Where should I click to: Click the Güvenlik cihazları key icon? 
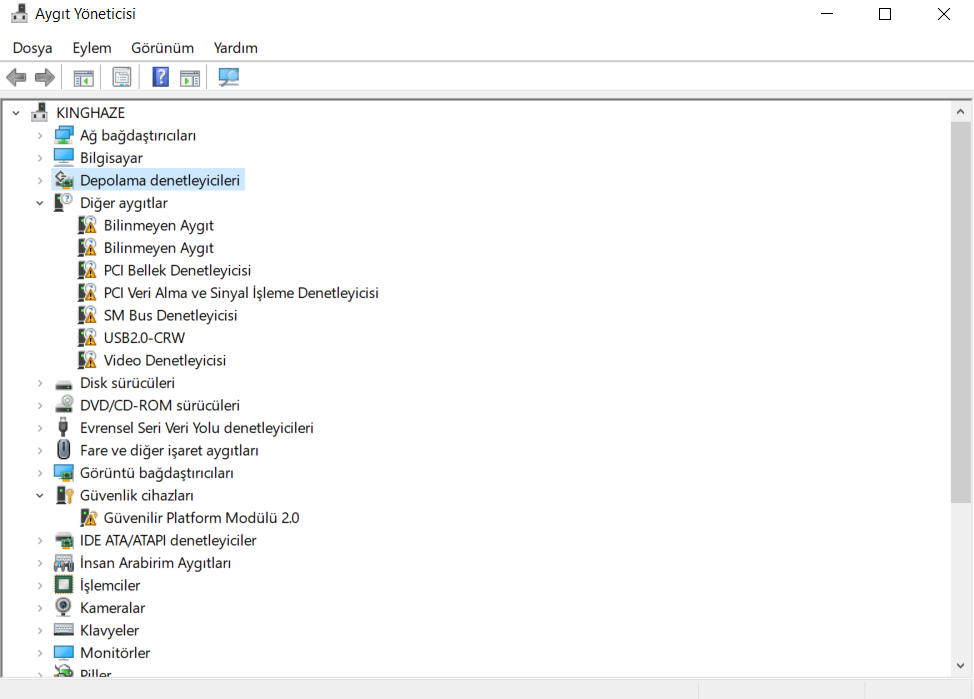[x=65, y=495]
